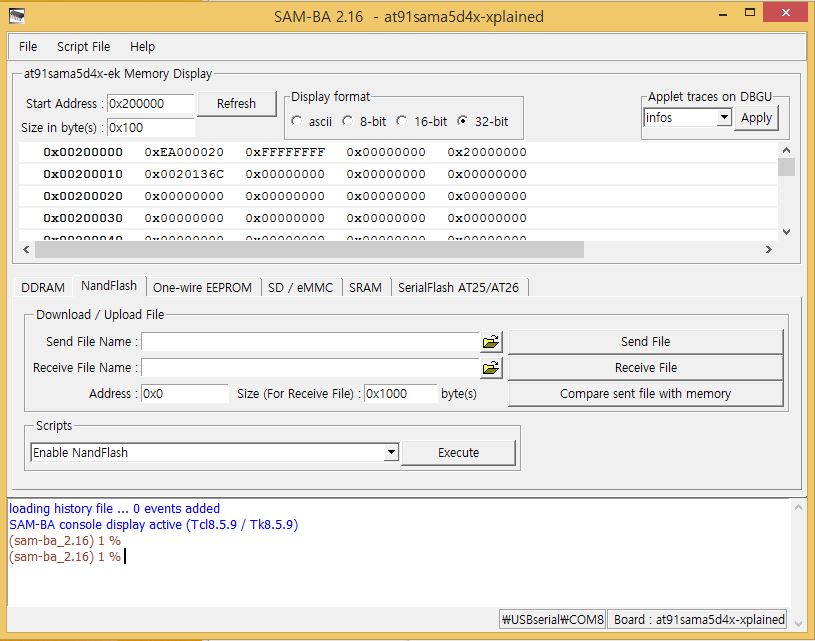Switch to the DDRAM tab
The height and width of the screenshot is (641, 815).
pos(42,287)
